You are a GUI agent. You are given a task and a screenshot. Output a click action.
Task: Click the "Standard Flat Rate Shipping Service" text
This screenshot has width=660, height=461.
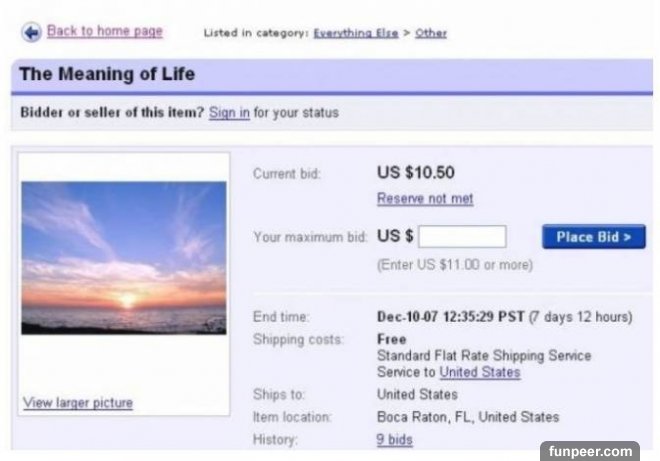[483, 355]
